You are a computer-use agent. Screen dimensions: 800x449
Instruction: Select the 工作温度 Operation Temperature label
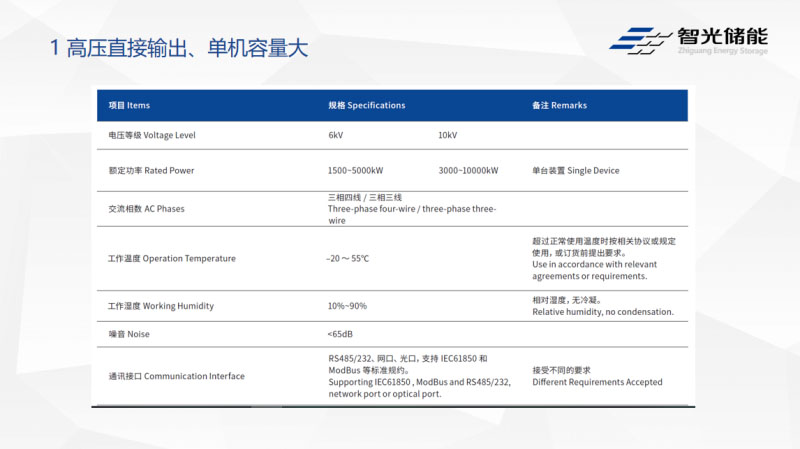(x=171, y=258)
